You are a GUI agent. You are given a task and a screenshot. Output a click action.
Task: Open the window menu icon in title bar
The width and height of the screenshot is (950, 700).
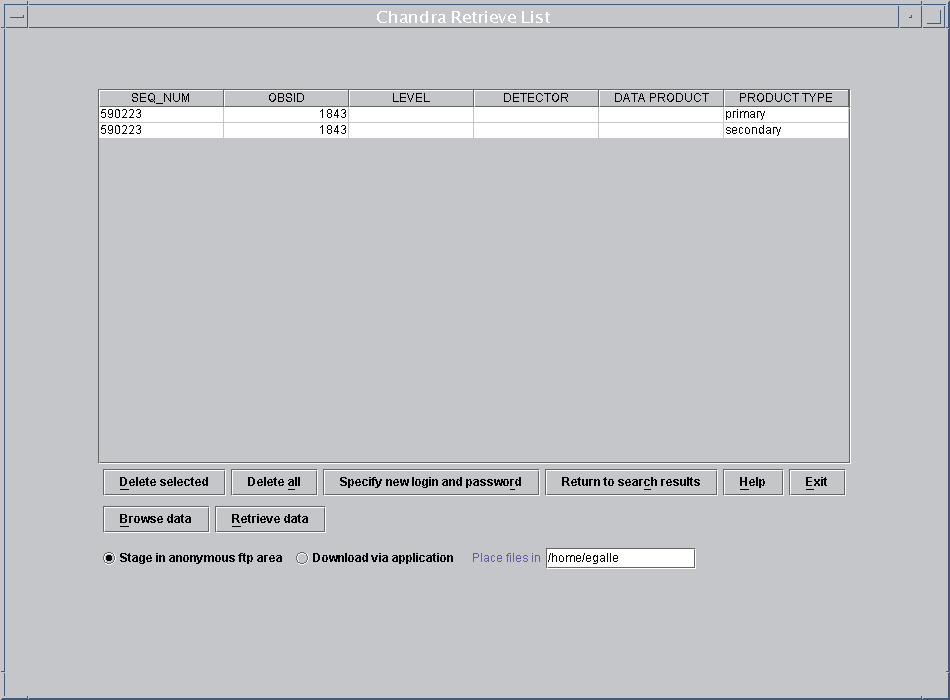tap(16, 16)
